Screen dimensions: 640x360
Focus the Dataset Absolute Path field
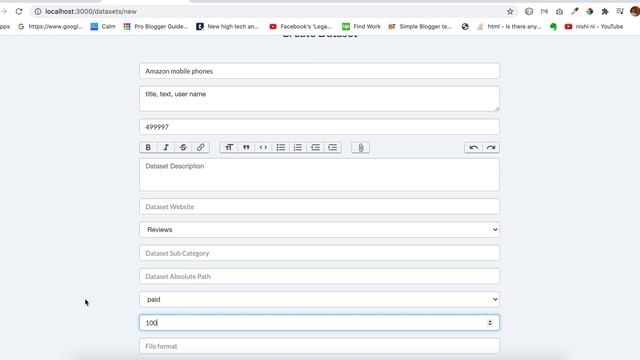pyautogui.click(x=319, y=276)
